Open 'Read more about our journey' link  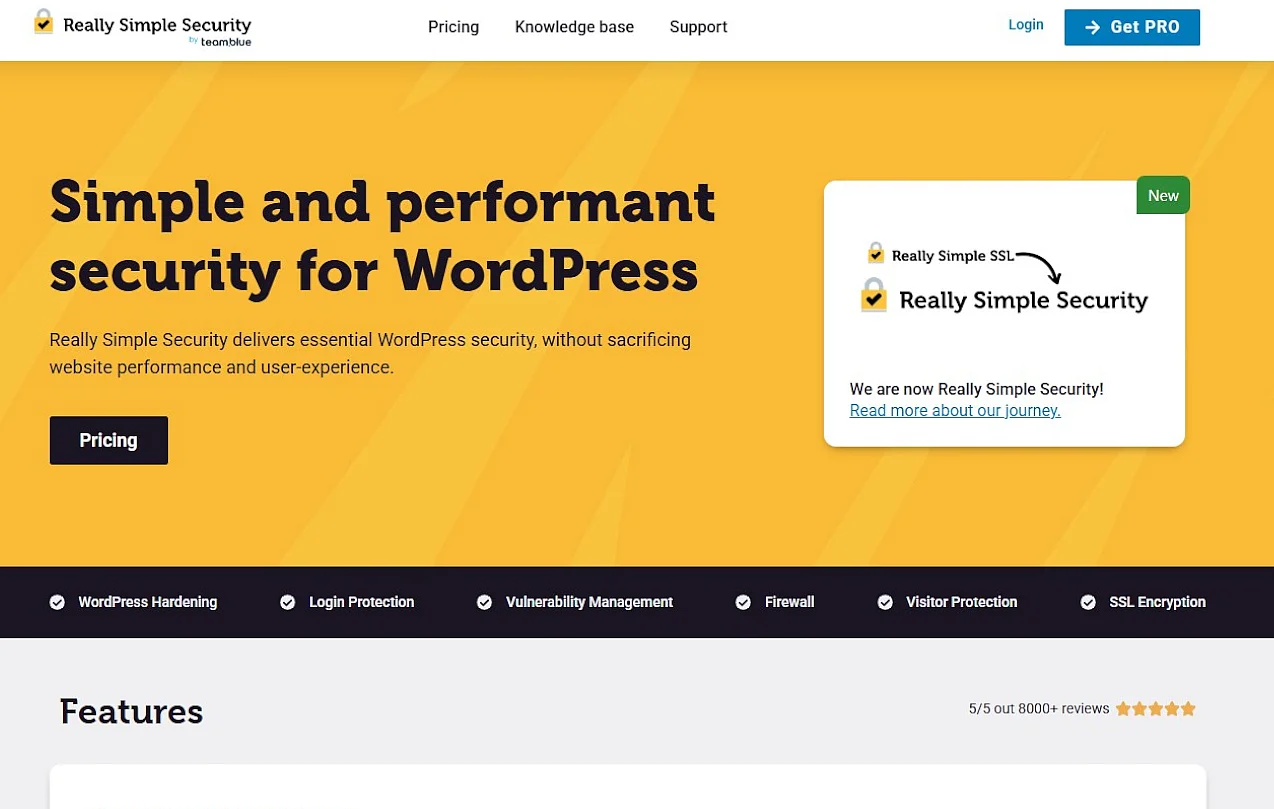point(955,411)
